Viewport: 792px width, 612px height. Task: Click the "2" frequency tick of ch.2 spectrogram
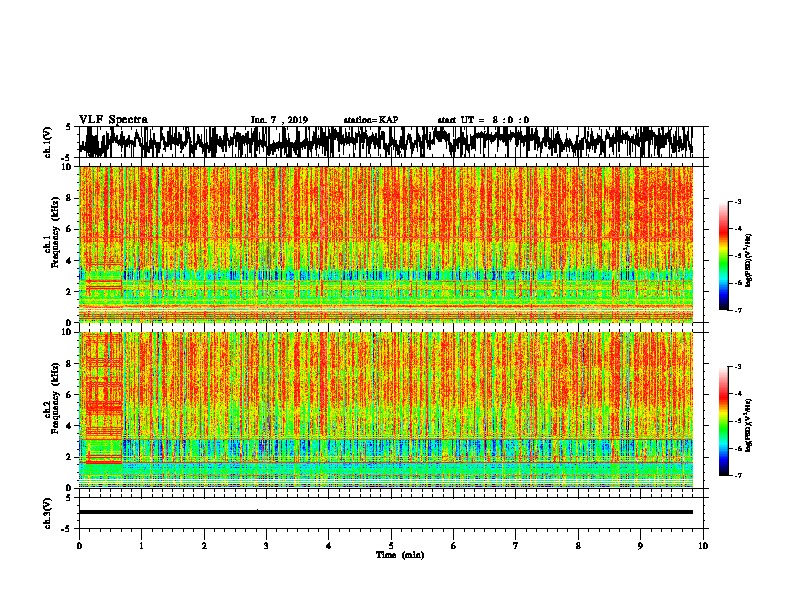point(71,456)
